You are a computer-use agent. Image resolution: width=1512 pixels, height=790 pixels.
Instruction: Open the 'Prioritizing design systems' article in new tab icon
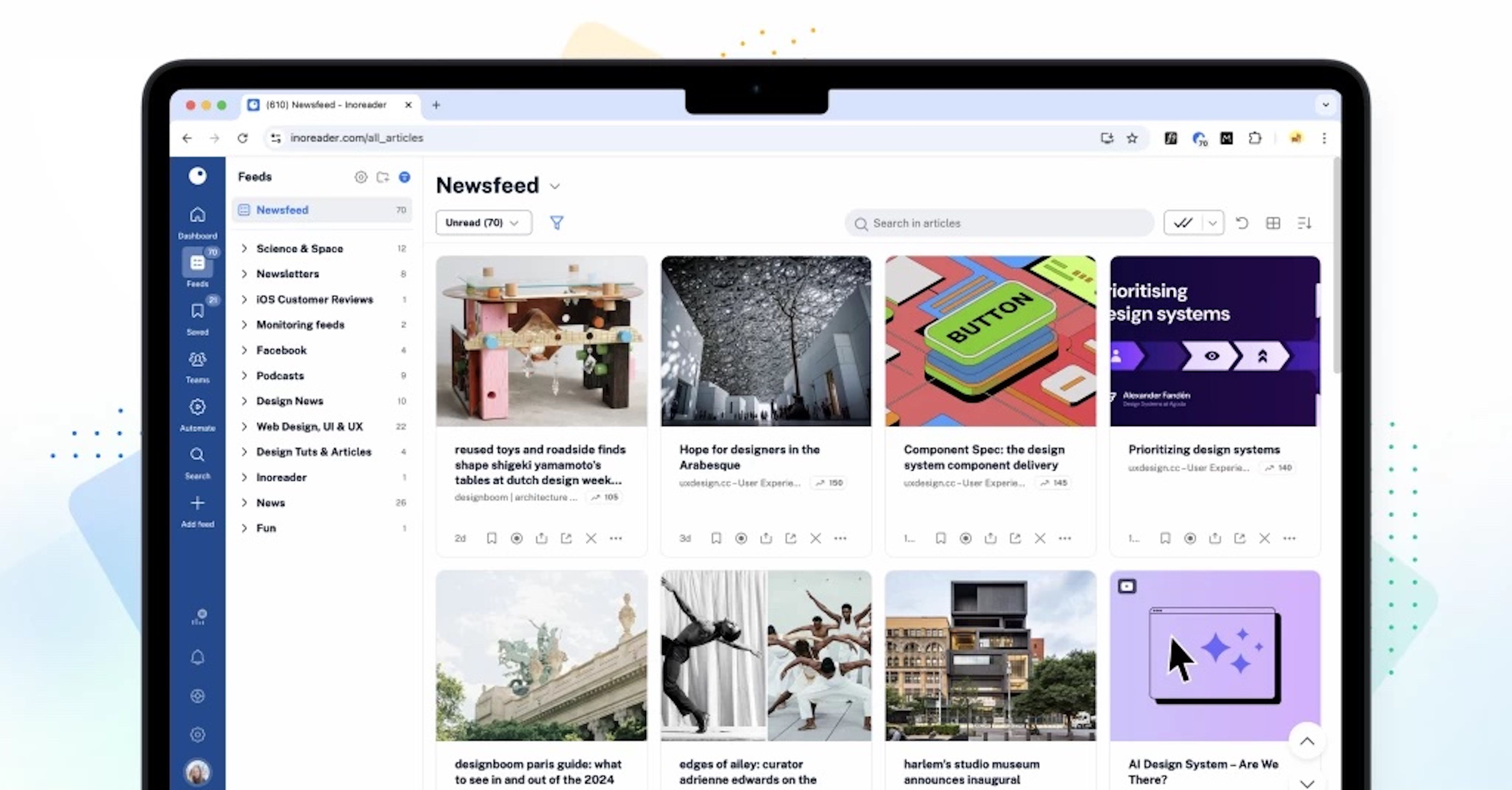(1239, 538)
